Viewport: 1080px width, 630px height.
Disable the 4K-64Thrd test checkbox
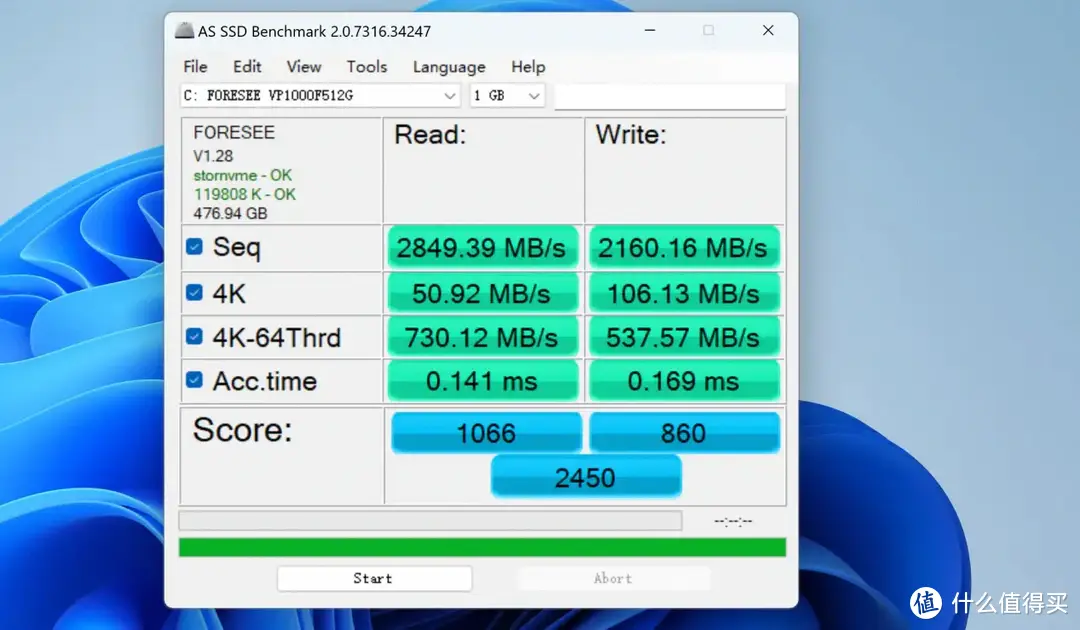[195, 337]
